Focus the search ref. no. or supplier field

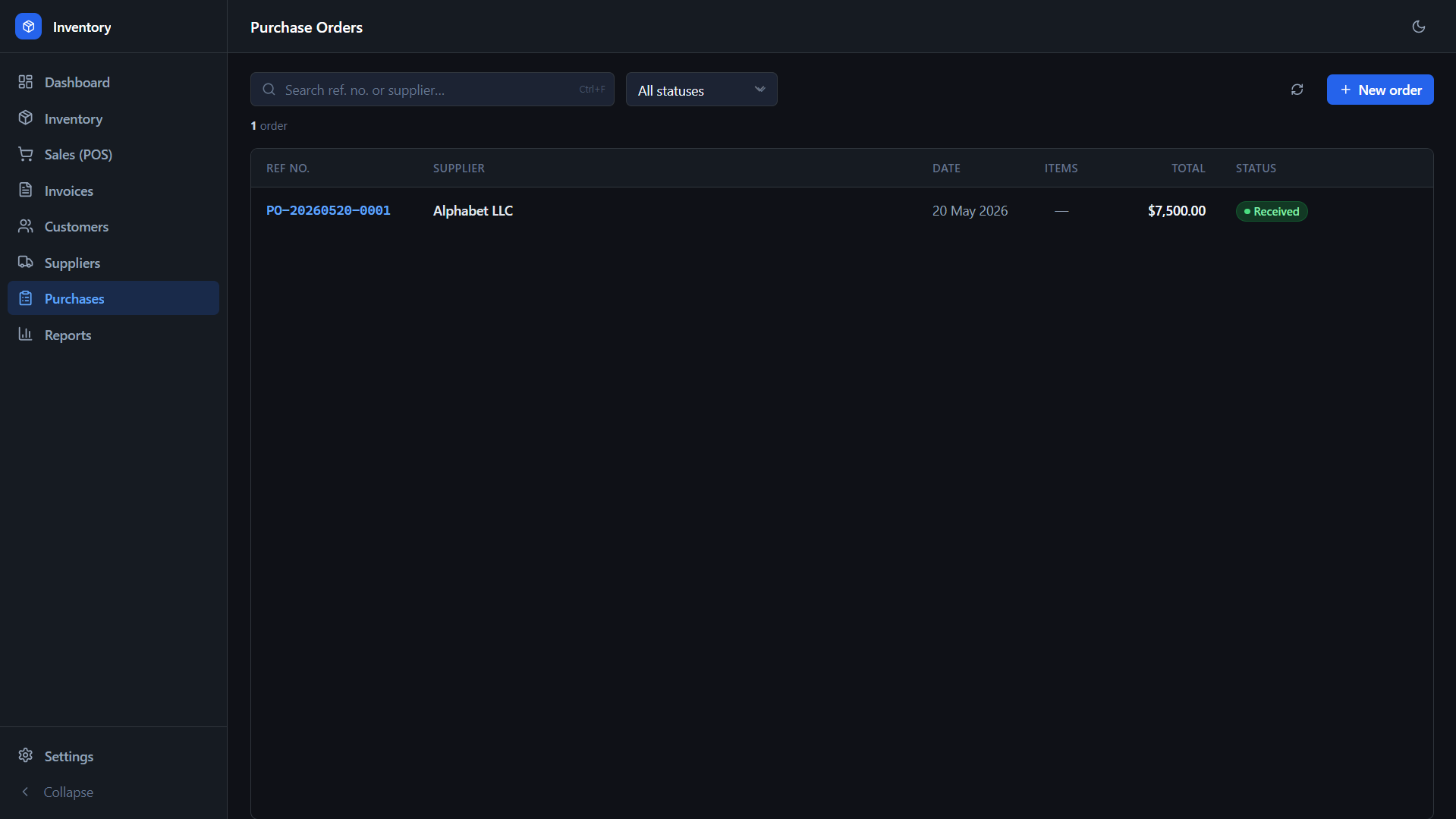point(432,90)
